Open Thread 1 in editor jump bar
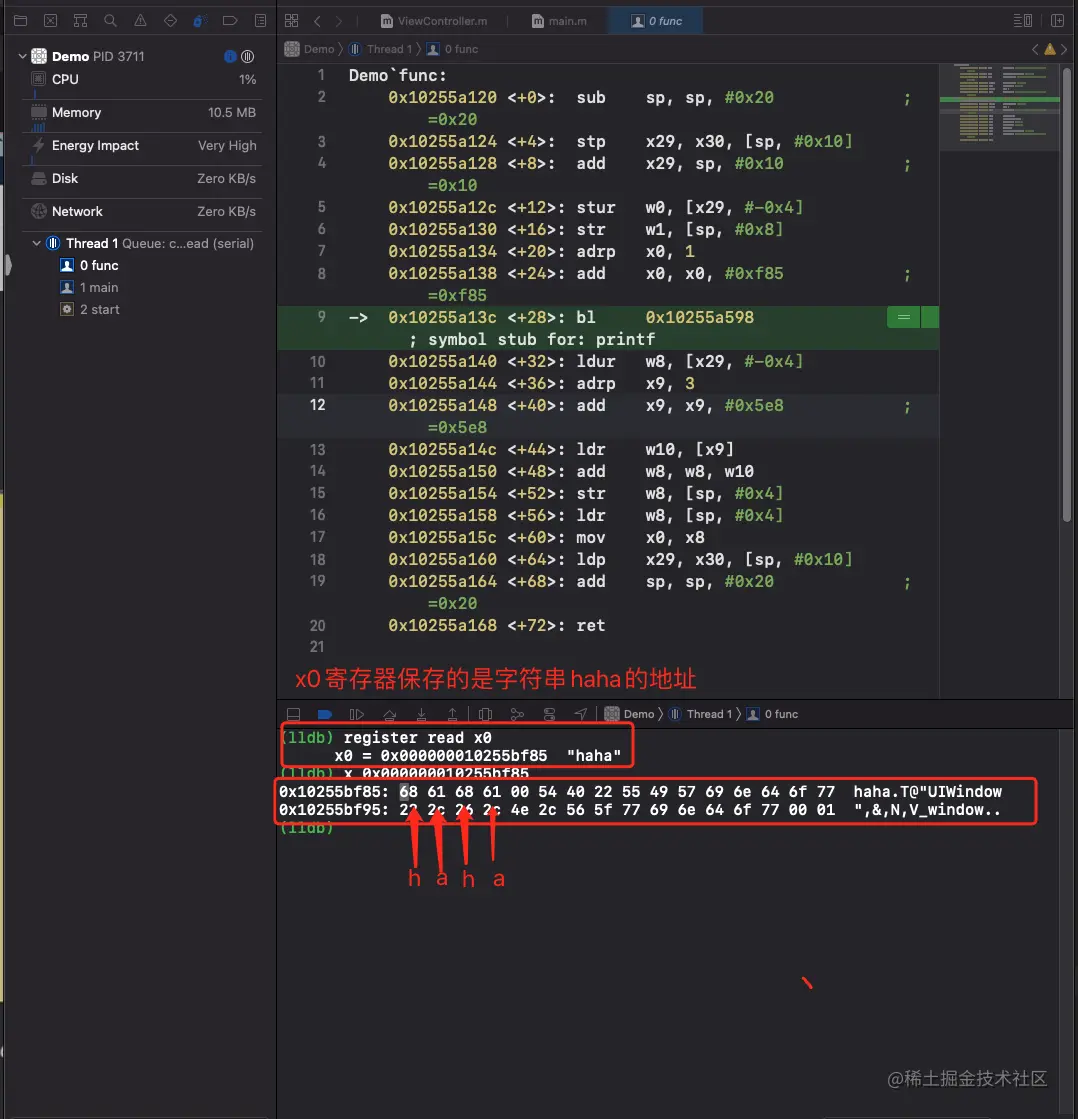 point(381,49)
